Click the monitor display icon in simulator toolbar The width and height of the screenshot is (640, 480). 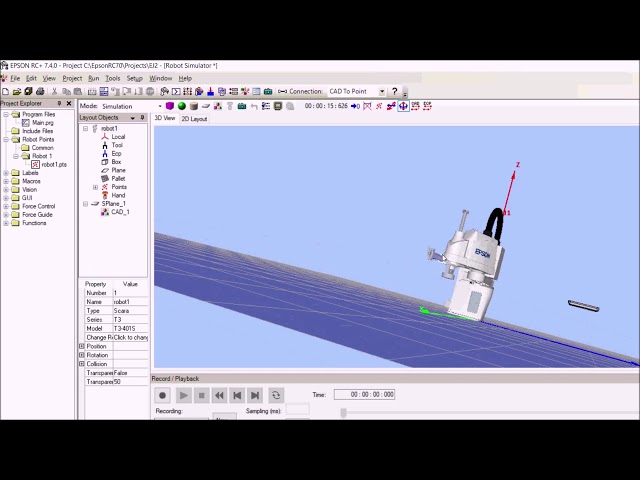point(278,106)
